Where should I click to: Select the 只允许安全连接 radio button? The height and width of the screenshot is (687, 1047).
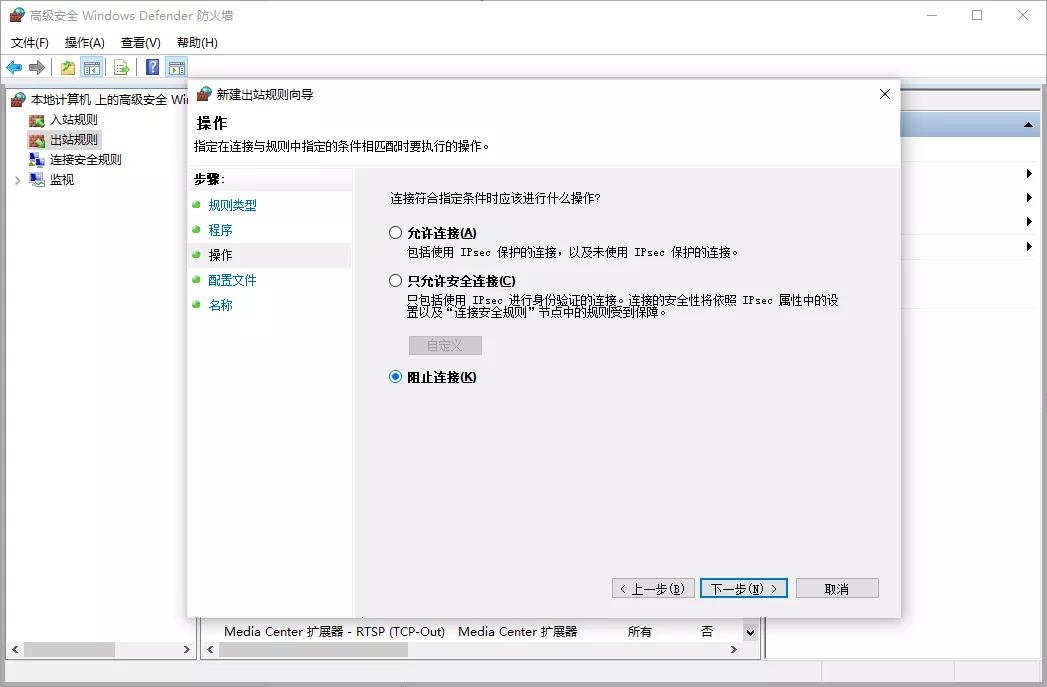tap(396, 281)
